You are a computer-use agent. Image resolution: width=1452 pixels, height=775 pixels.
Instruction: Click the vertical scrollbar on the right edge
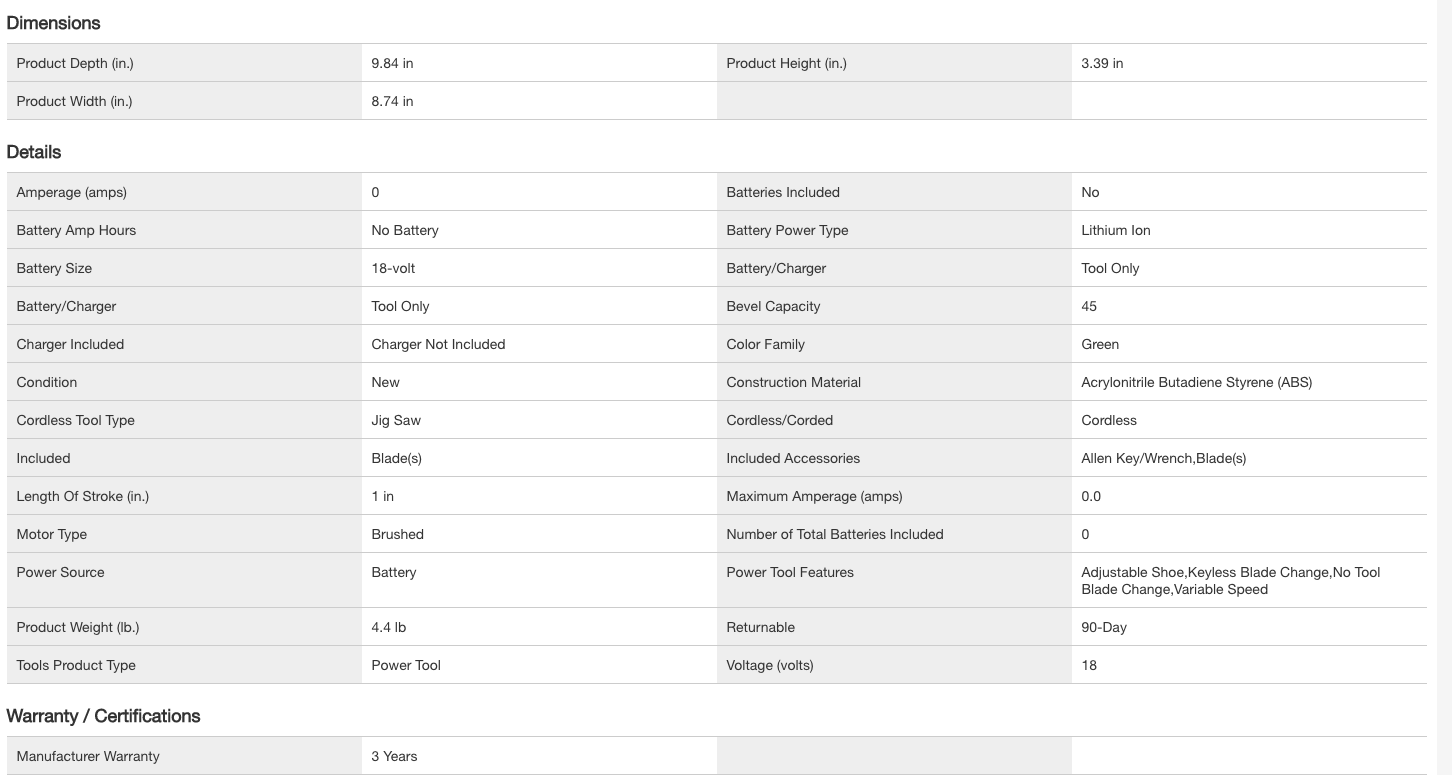click(x=1444, y=387)
